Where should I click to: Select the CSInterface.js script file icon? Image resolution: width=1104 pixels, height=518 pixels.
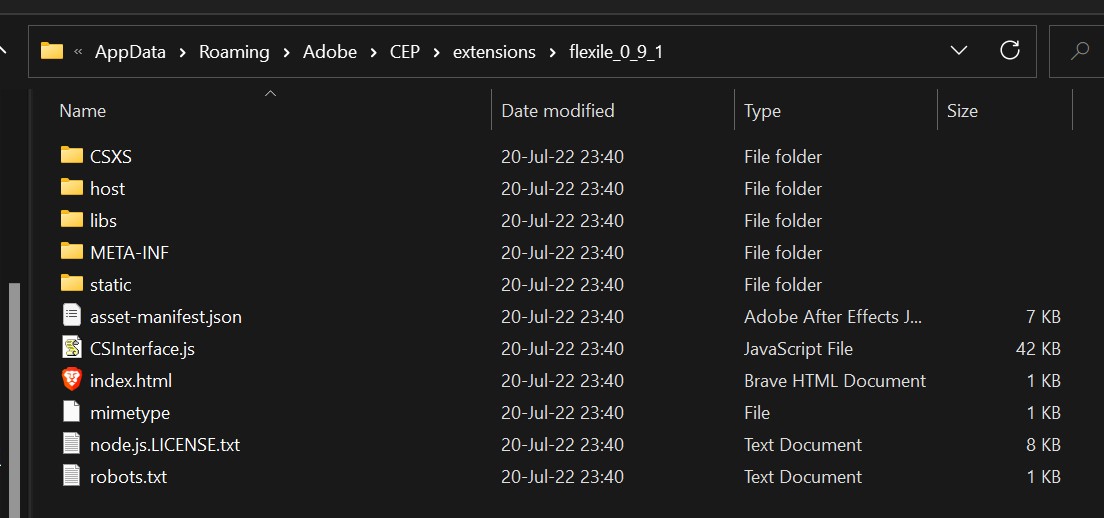point(71,348)
